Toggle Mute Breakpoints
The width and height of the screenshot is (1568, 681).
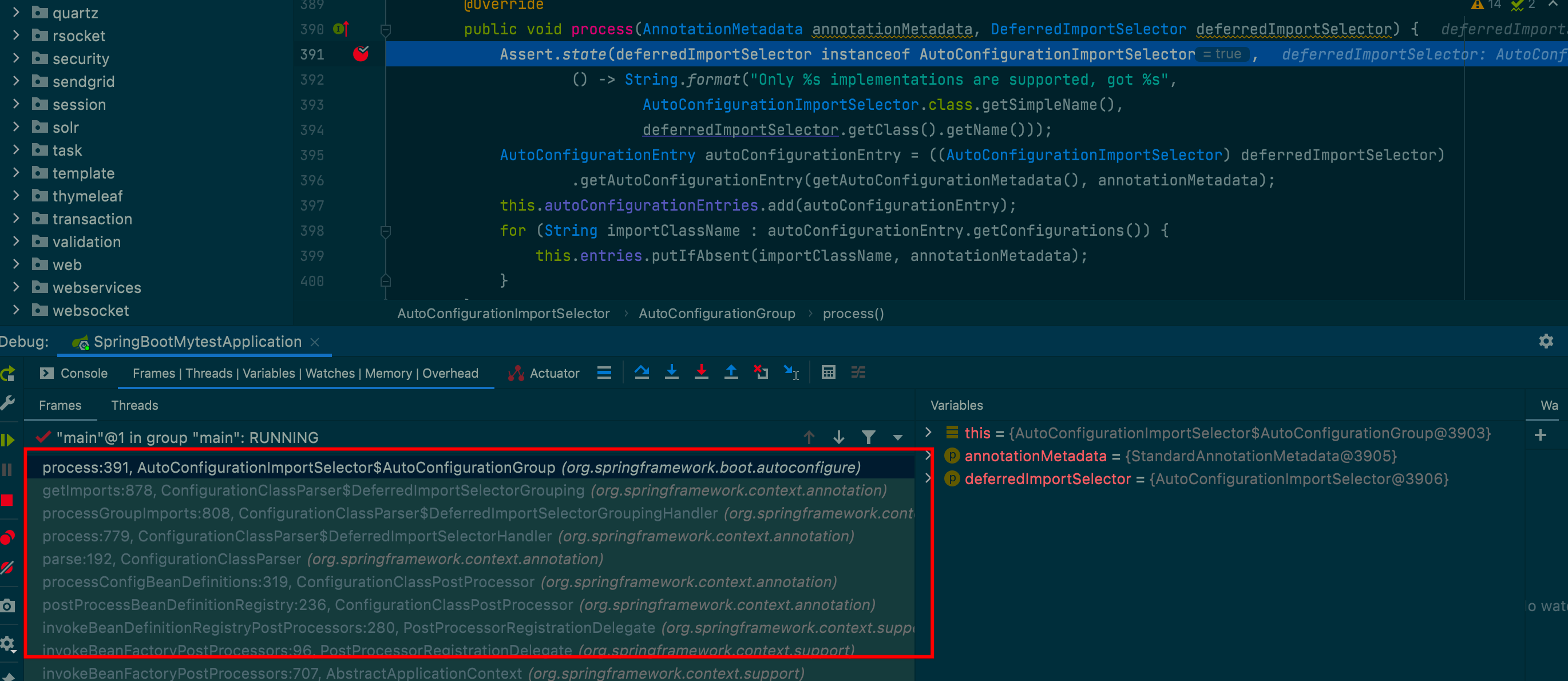tap(7, 568)
